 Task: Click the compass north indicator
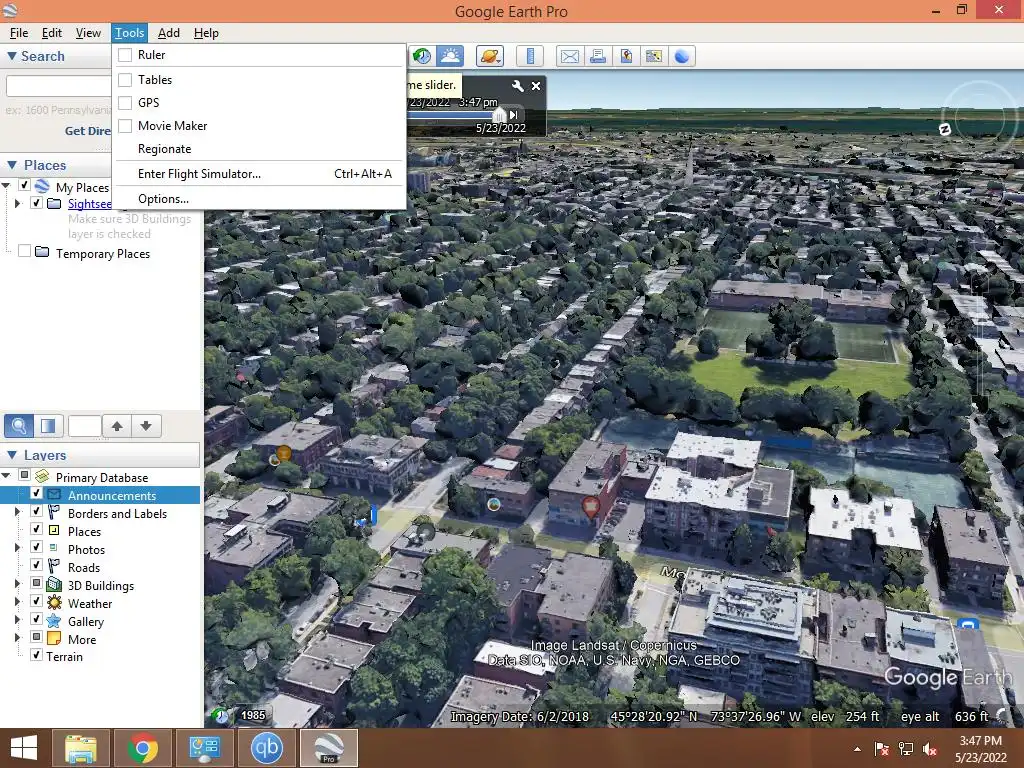[x=944, y=129]
